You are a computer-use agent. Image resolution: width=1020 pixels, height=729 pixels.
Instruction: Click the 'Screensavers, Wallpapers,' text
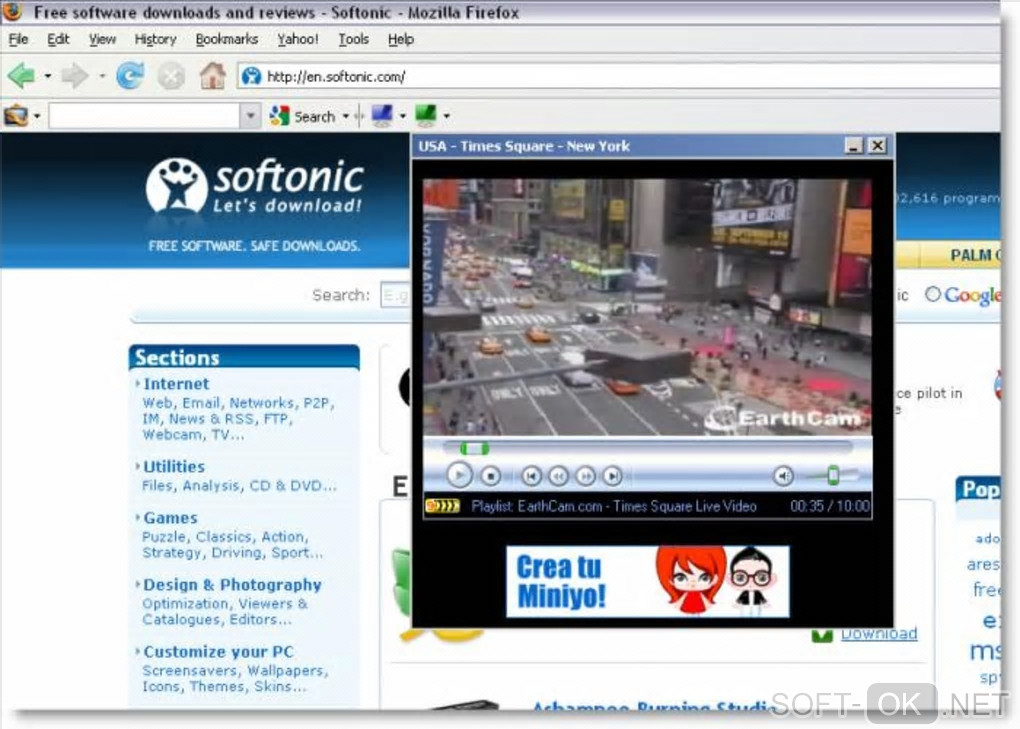point(235,670)
